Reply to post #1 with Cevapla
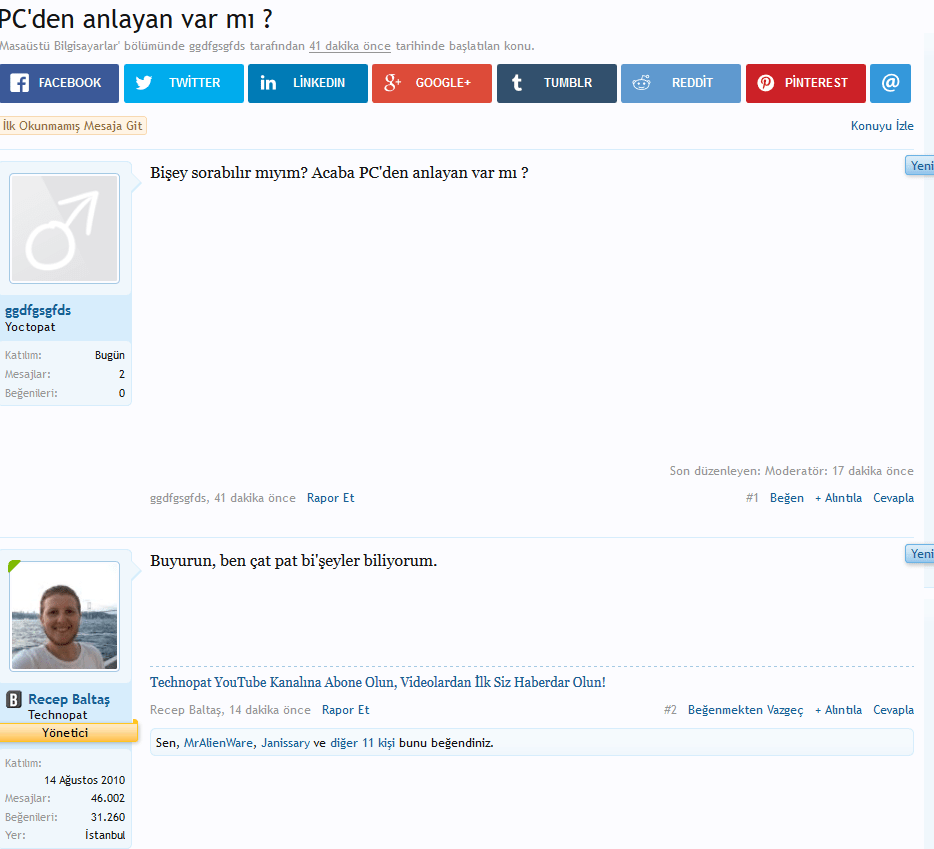 [893, 498]
